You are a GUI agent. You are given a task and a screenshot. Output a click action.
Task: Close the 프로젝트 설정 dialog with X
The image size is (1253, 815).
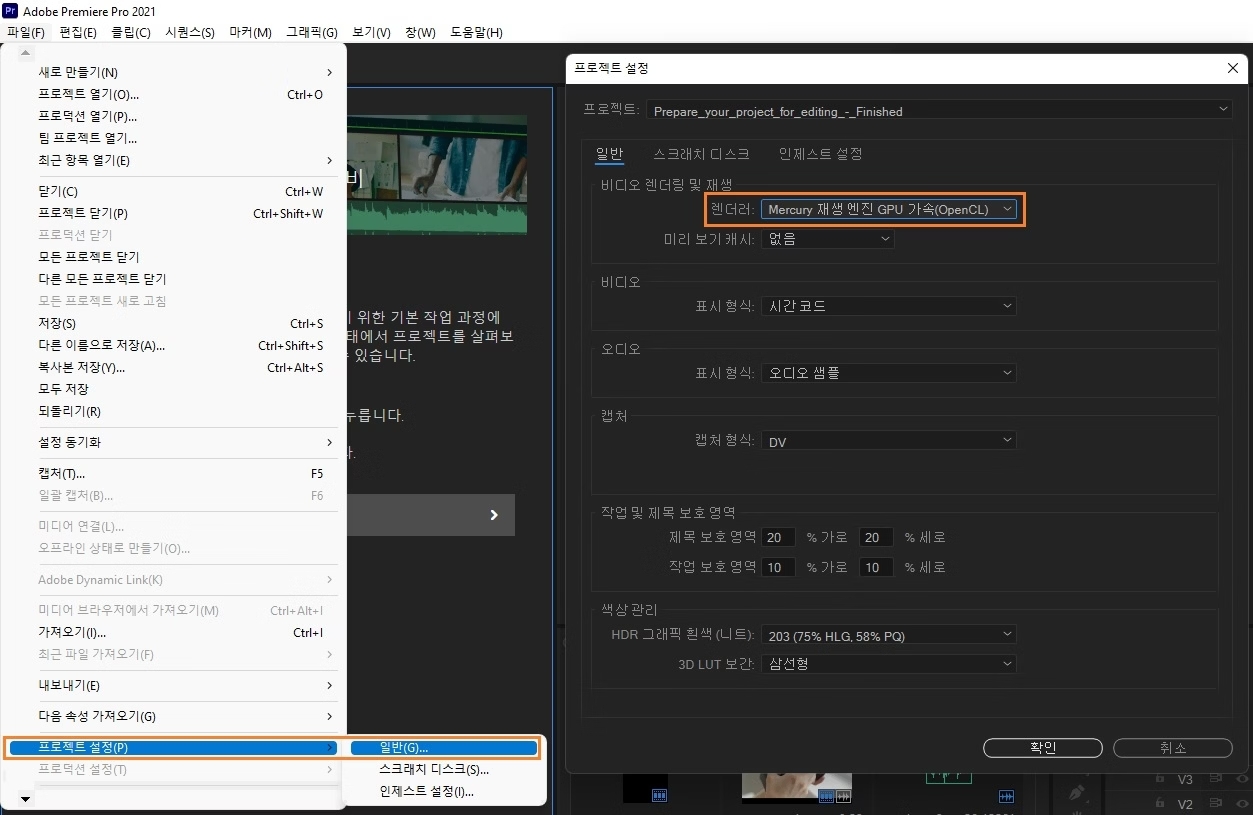pyautogui.click(x=1232, y=68)
